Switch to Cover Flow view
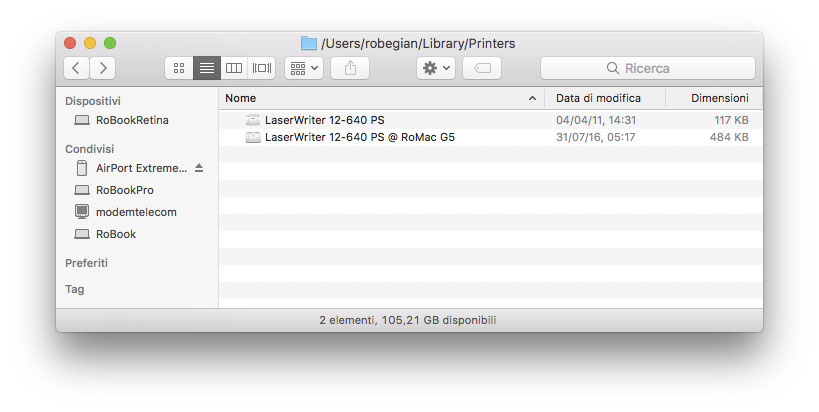819x412 pixels. [262, 68]
